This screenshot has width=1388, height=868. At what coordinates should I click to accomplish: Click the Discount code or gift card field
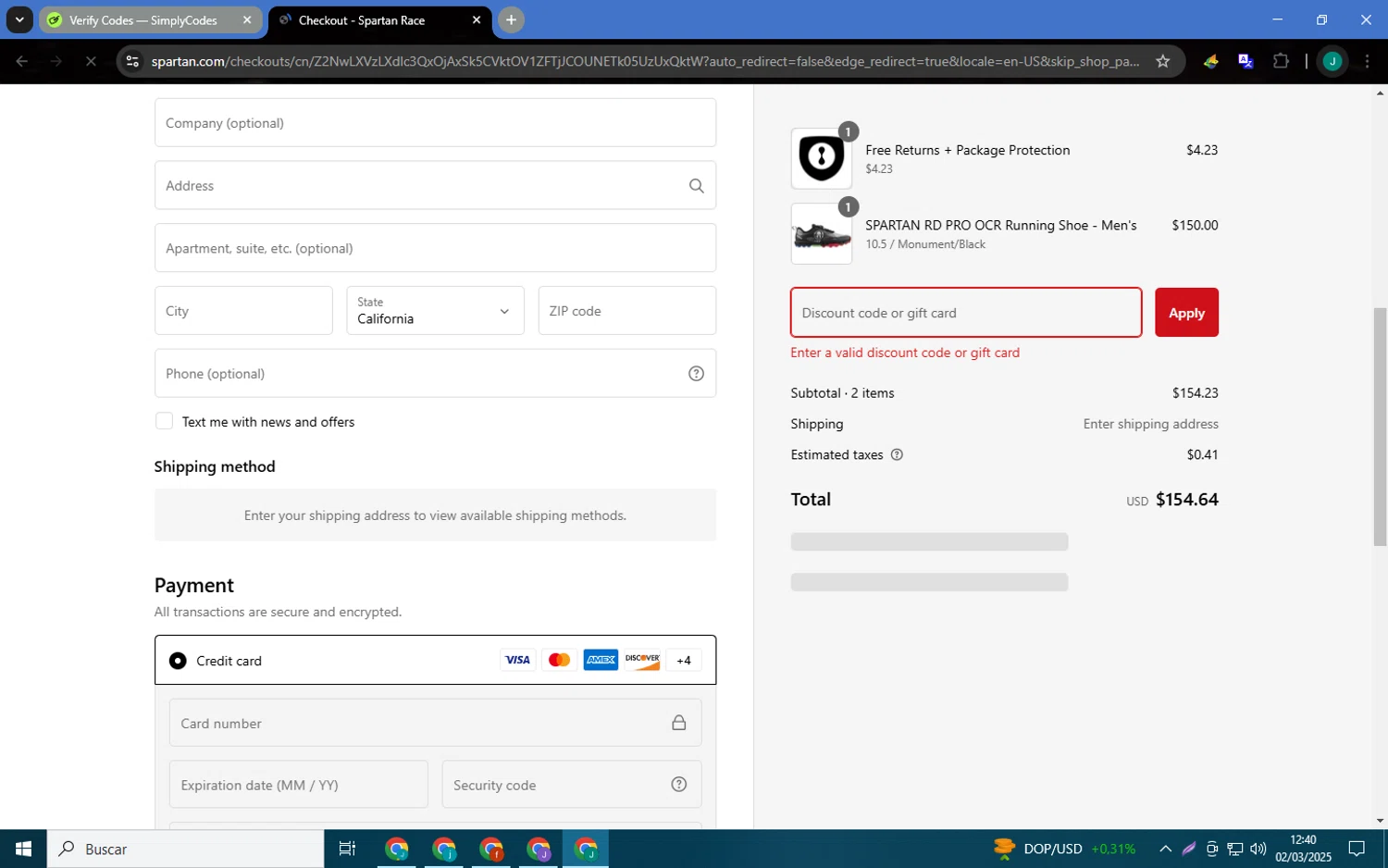965,313
